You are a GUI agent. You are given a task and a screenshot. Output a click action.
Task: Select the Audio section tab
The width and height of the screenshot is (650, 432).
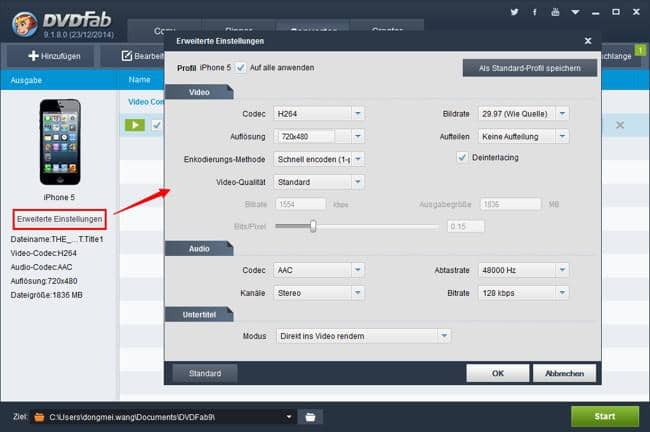[x=199, y=249]
